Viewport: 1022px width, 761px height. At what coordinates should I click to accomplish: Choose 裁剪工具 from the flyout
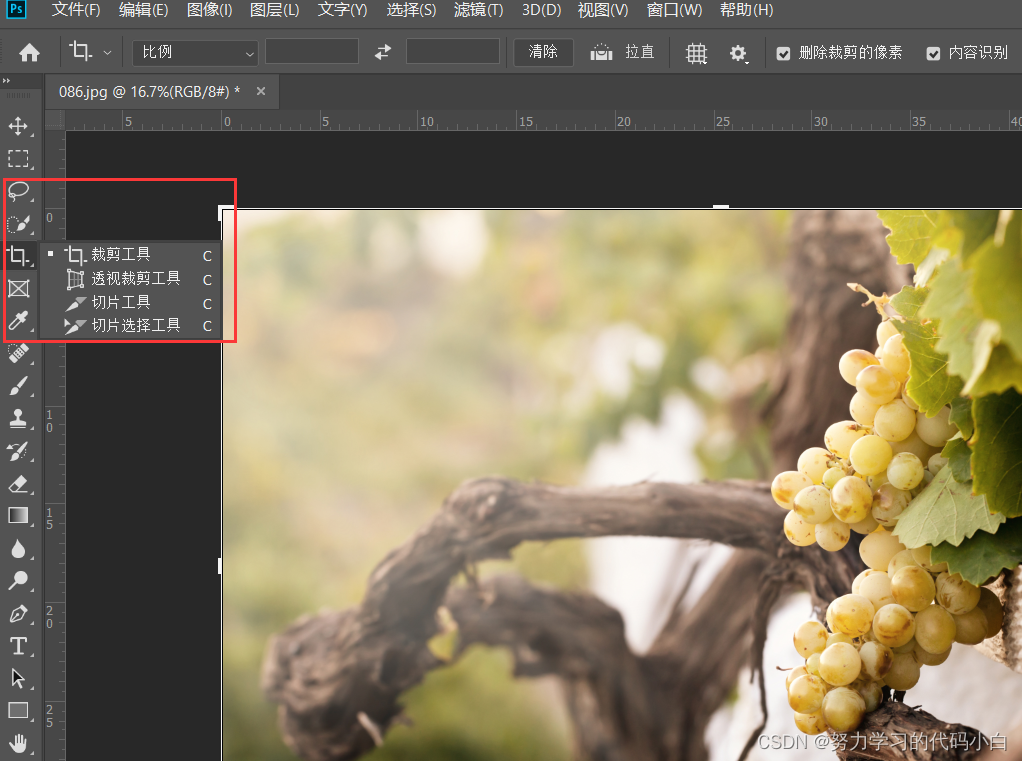pyautogui.click(x=130, y=254)
